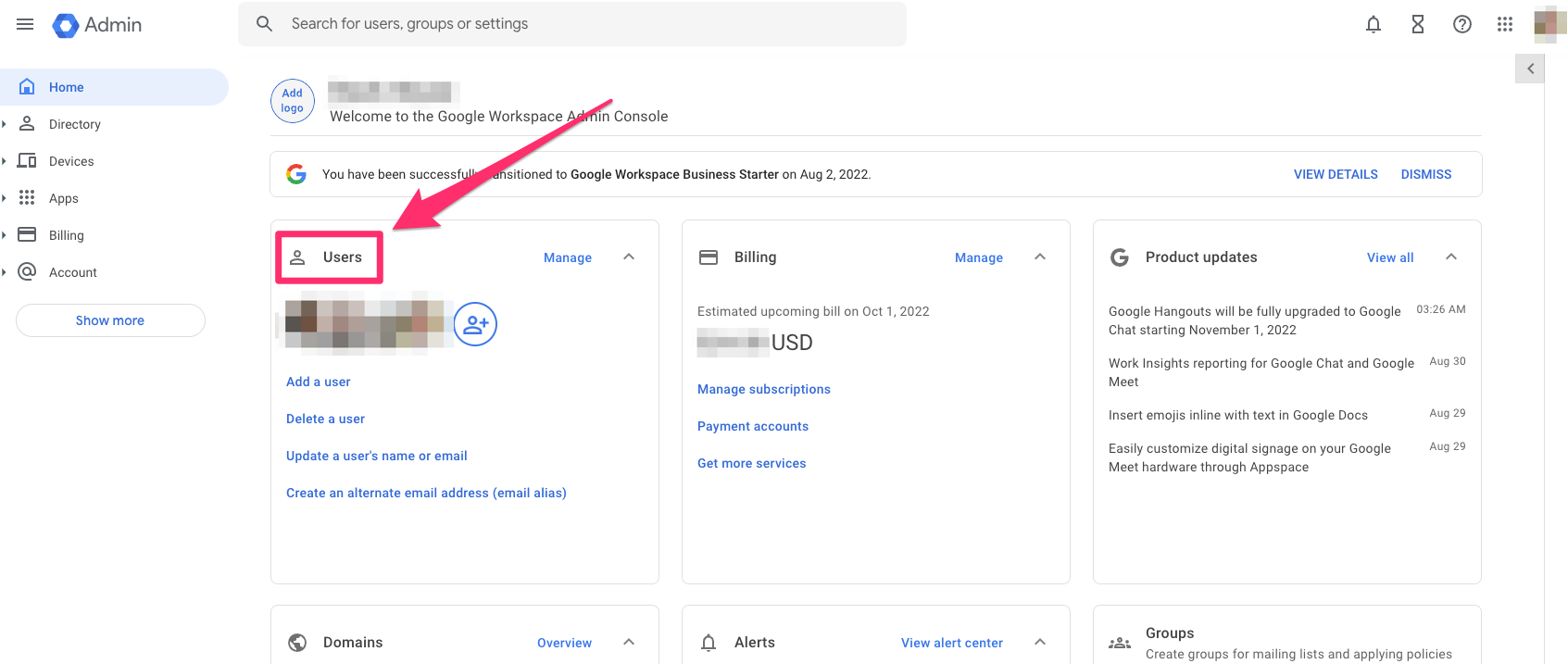The width and height of the screenshot is (1568, 664).
Task: Click the Users card person icon
Action: point(297,257)
